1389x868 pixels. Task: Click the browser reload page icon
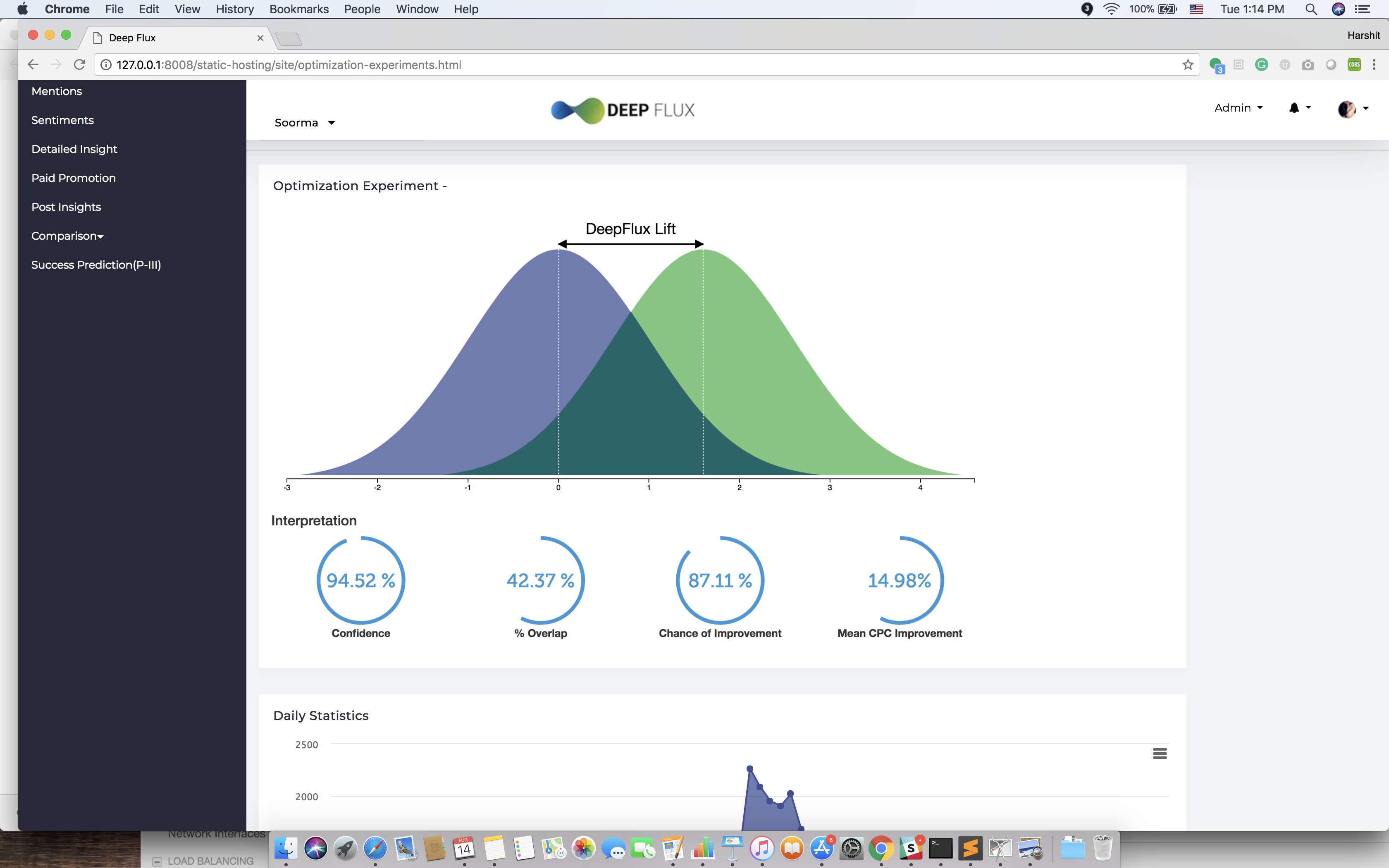[79, 65]
